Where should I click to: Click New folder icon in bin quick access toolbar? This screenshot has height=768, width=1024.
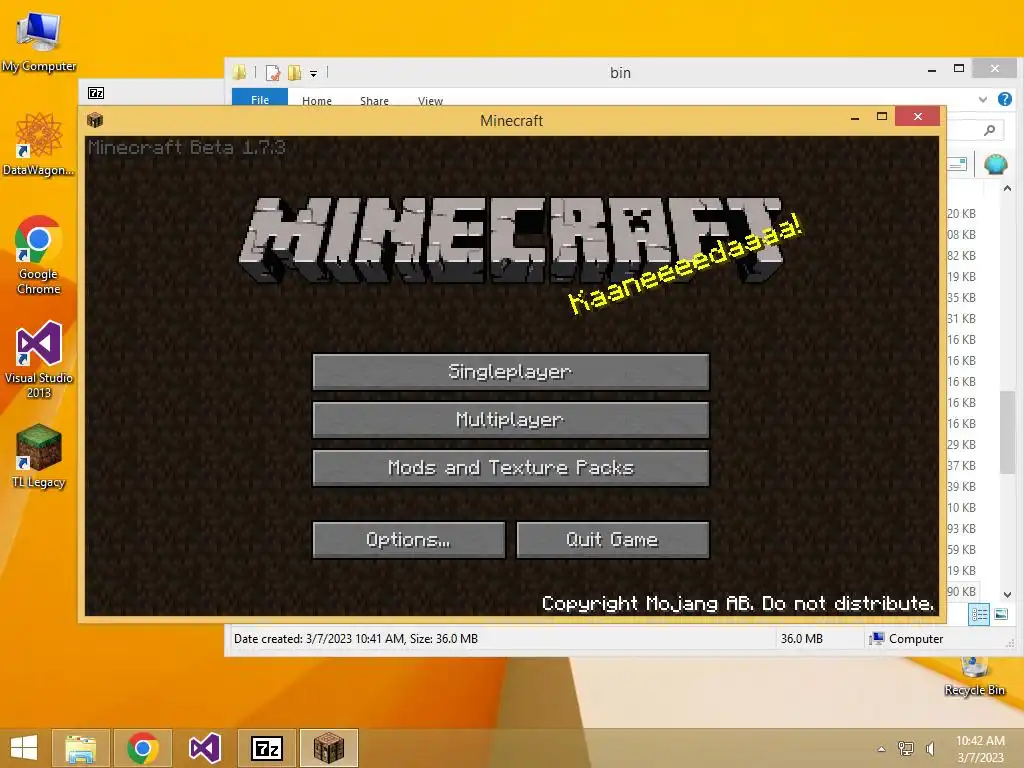[295, 72]
